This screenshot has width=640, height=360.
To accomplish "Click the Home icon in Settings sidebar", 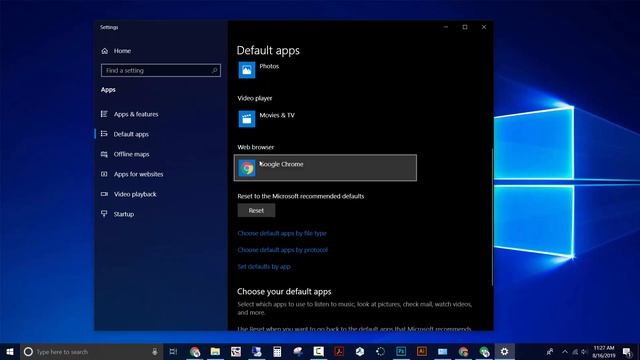I will 105,51.
